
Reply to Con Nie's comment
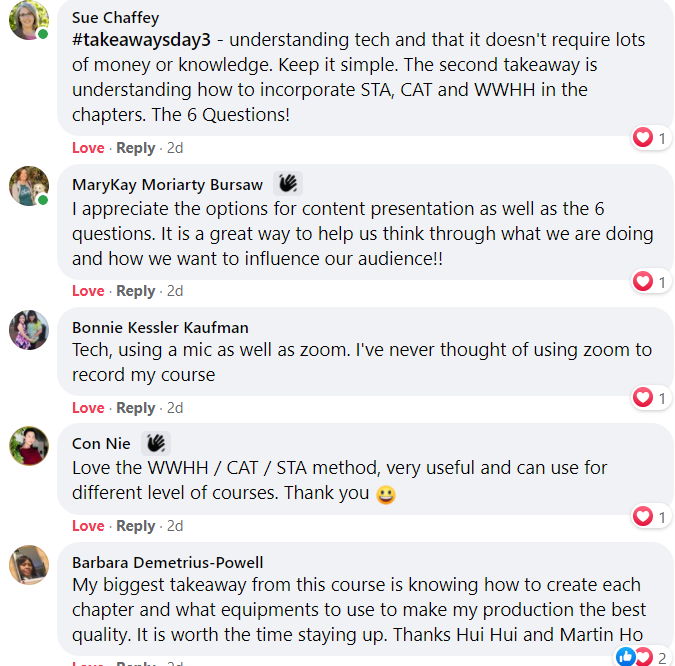point(135,526)
